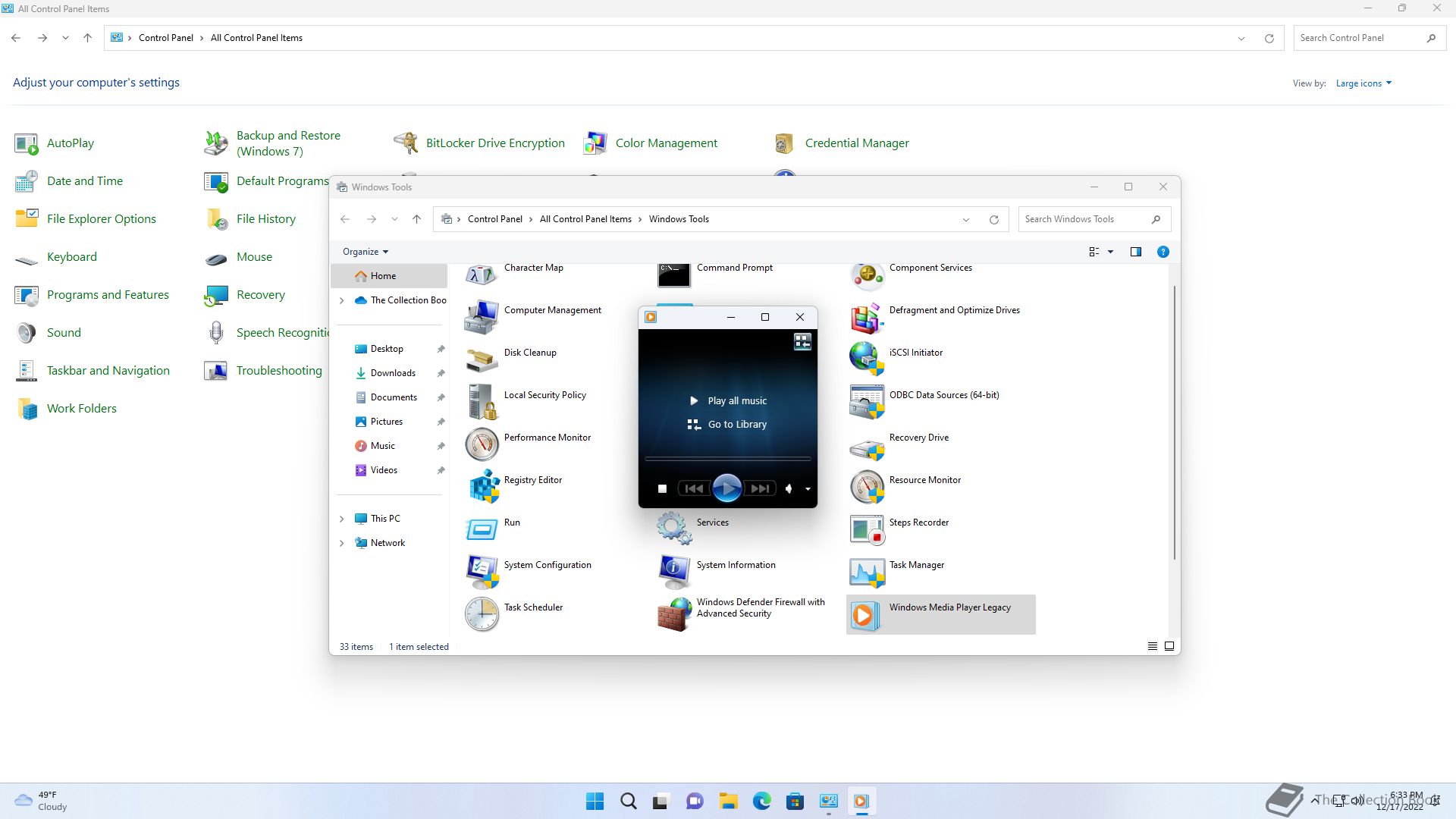Open Services in Windows Tools
1456x819 pixels.
692,529
